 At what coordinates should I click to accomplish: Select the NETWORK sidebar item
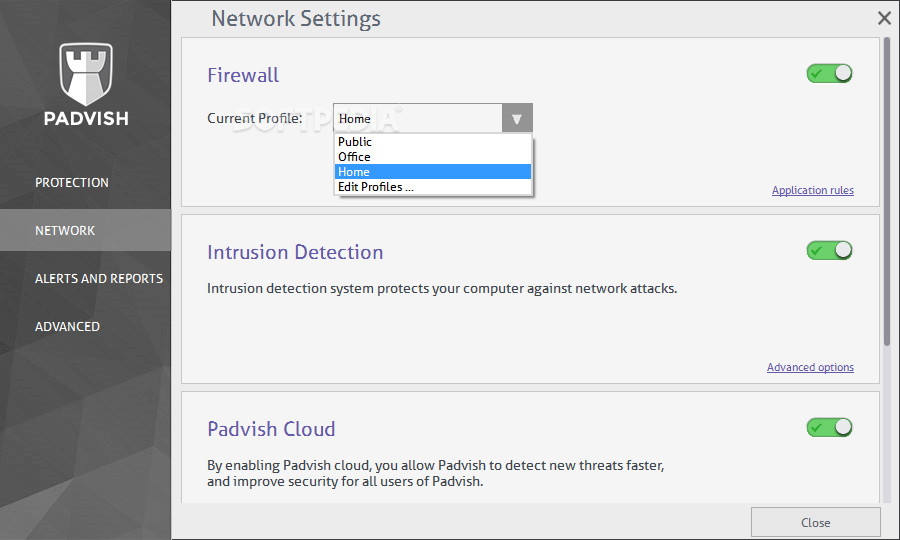tap(86, 230)
